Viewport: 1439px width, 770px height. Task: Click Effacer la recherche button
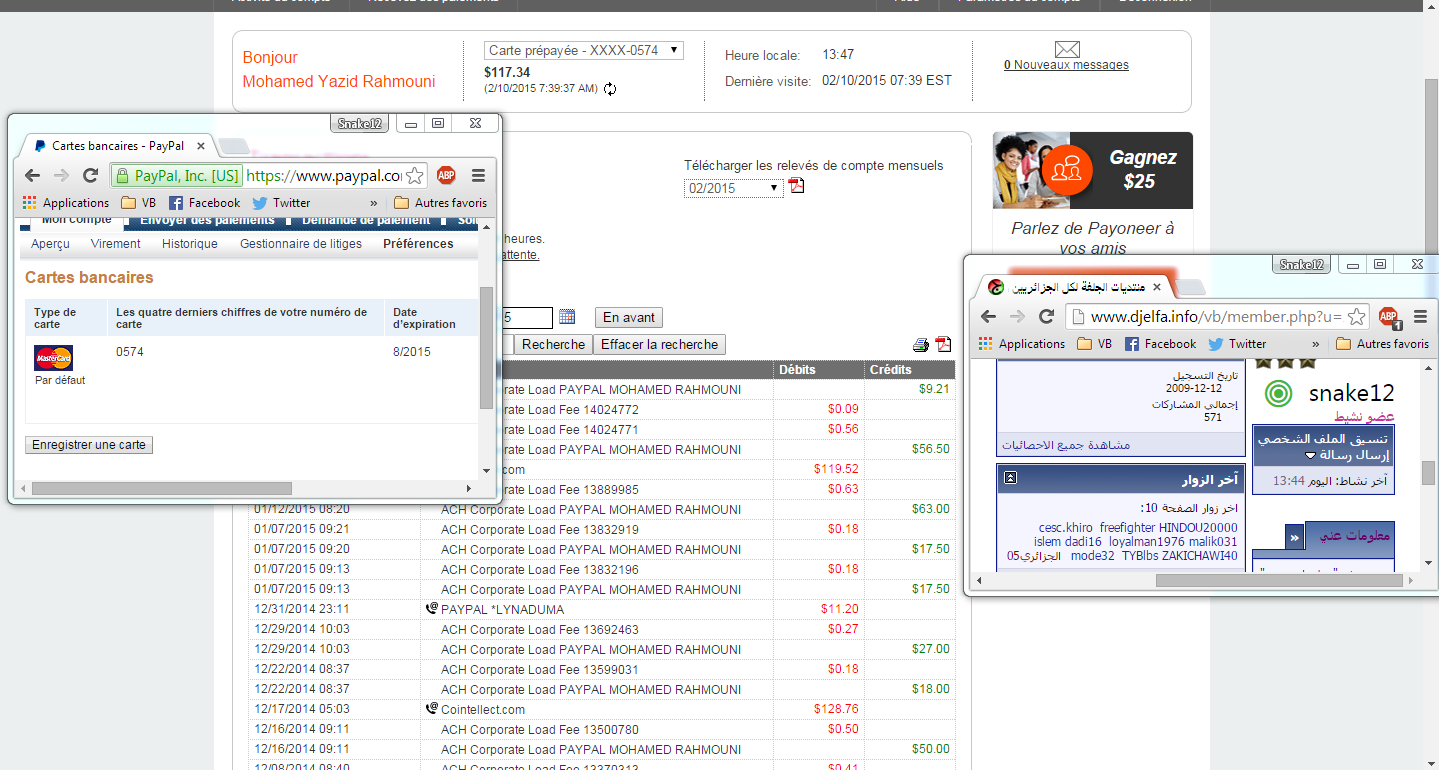[659, 344]
